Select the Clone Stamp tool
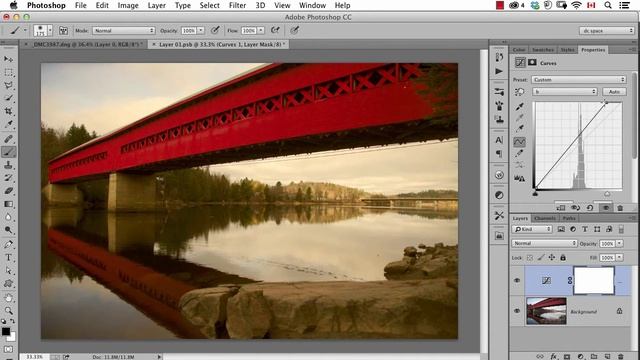Screen dimensions: 640x360 click(8, 165)
